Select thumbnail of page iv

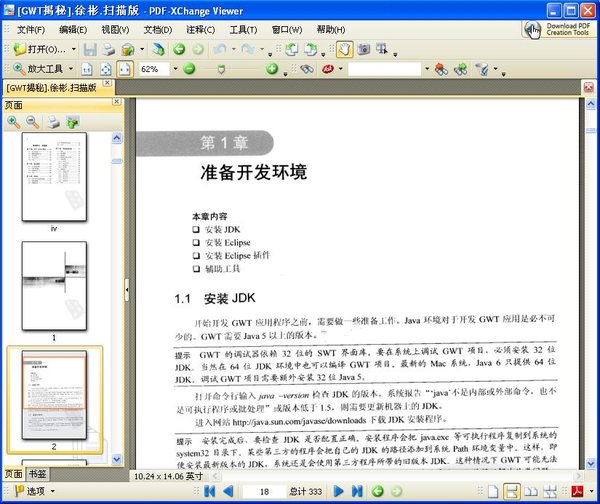pyautogui.click(x=54, y=177)
